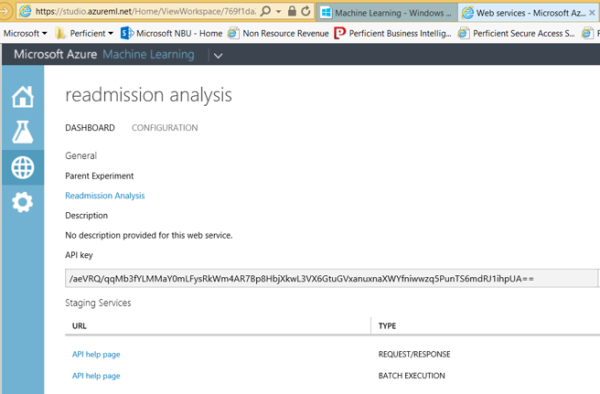Open Settings gear icon in sidebar

(23, 202)
